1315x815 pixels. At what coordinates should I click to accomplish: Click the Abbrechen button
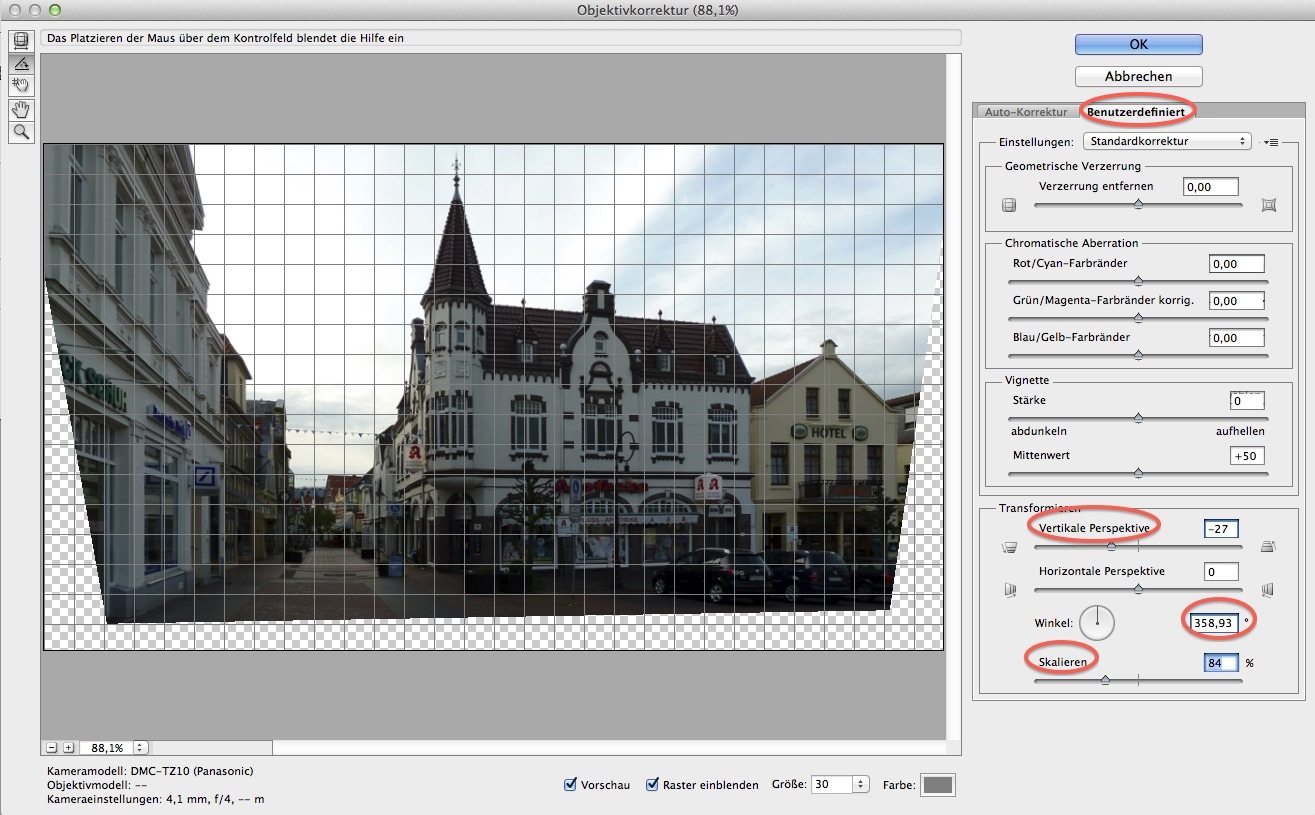[1138, 76]
